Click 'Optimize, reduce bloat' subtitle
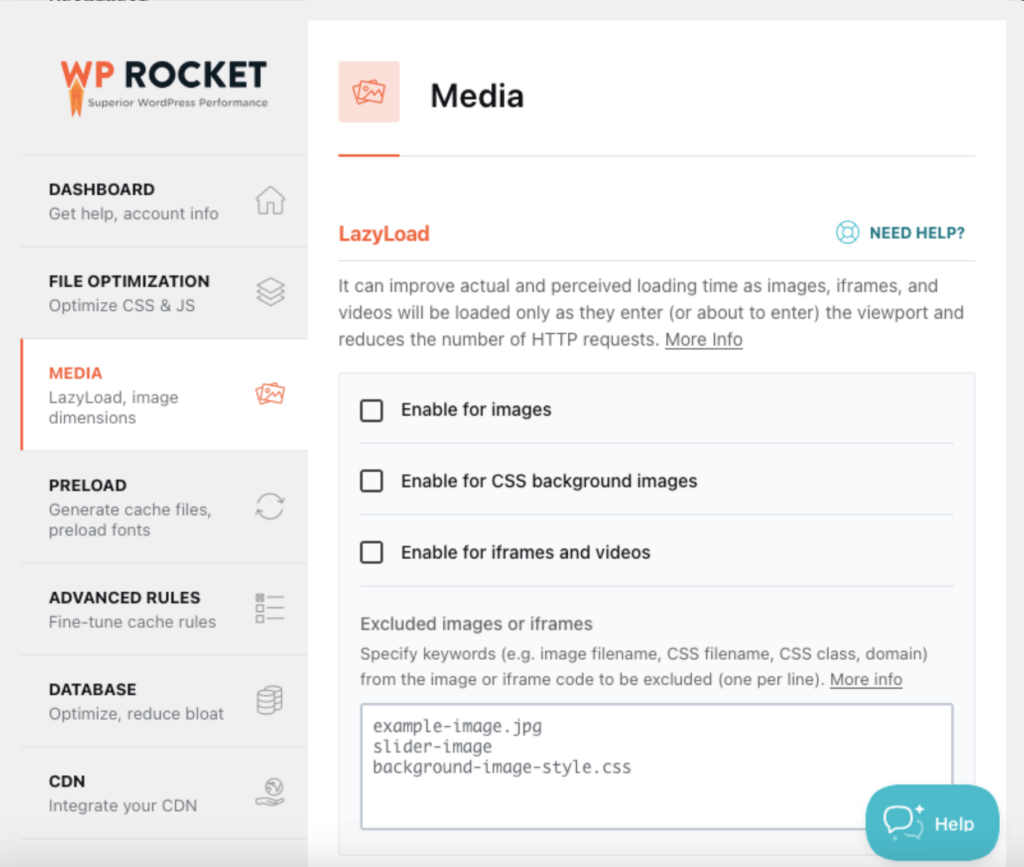 pyautogui.click(x=136, y=714)
